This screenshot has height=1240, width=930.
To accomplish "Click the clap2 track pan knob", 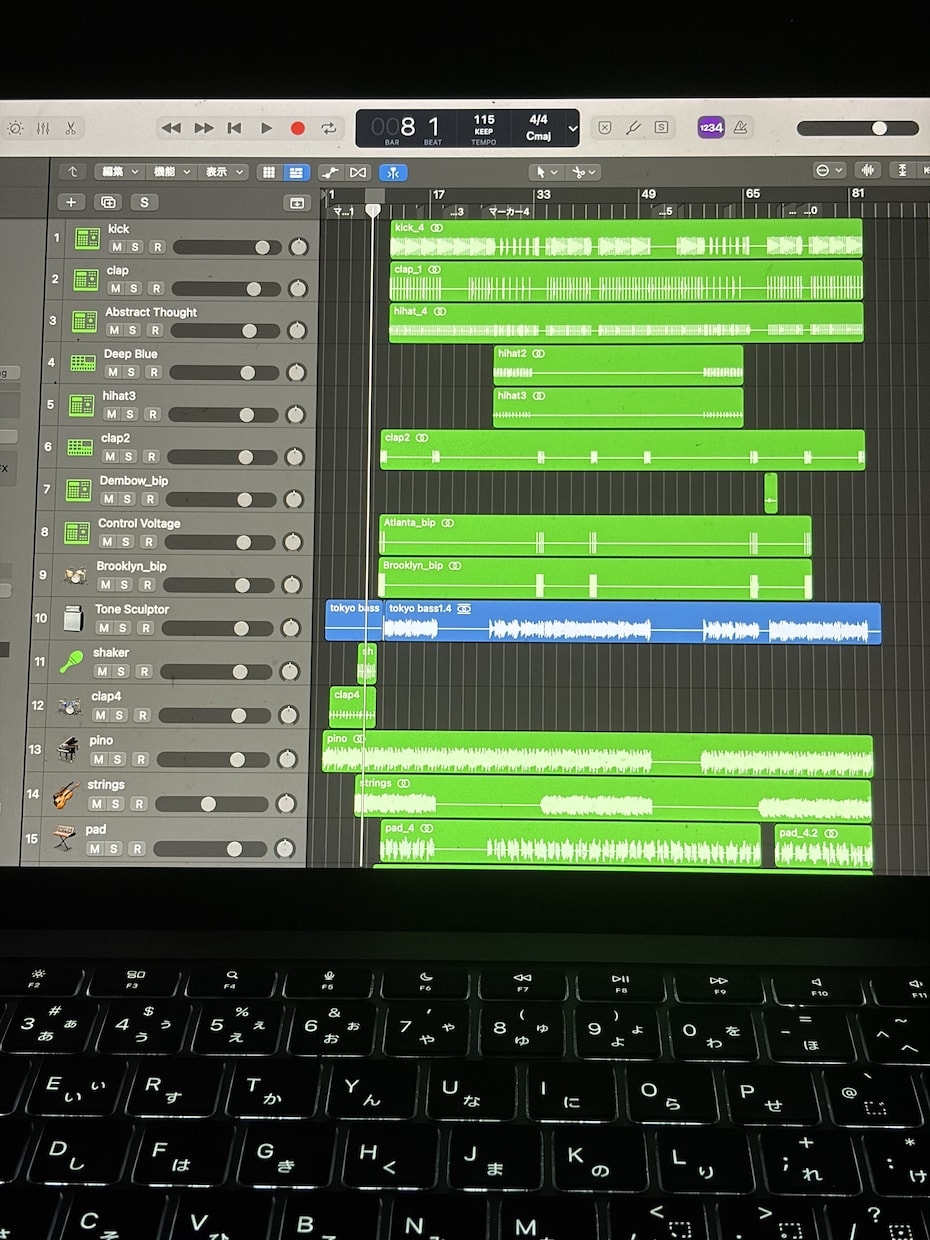I will tap(295, 457).
